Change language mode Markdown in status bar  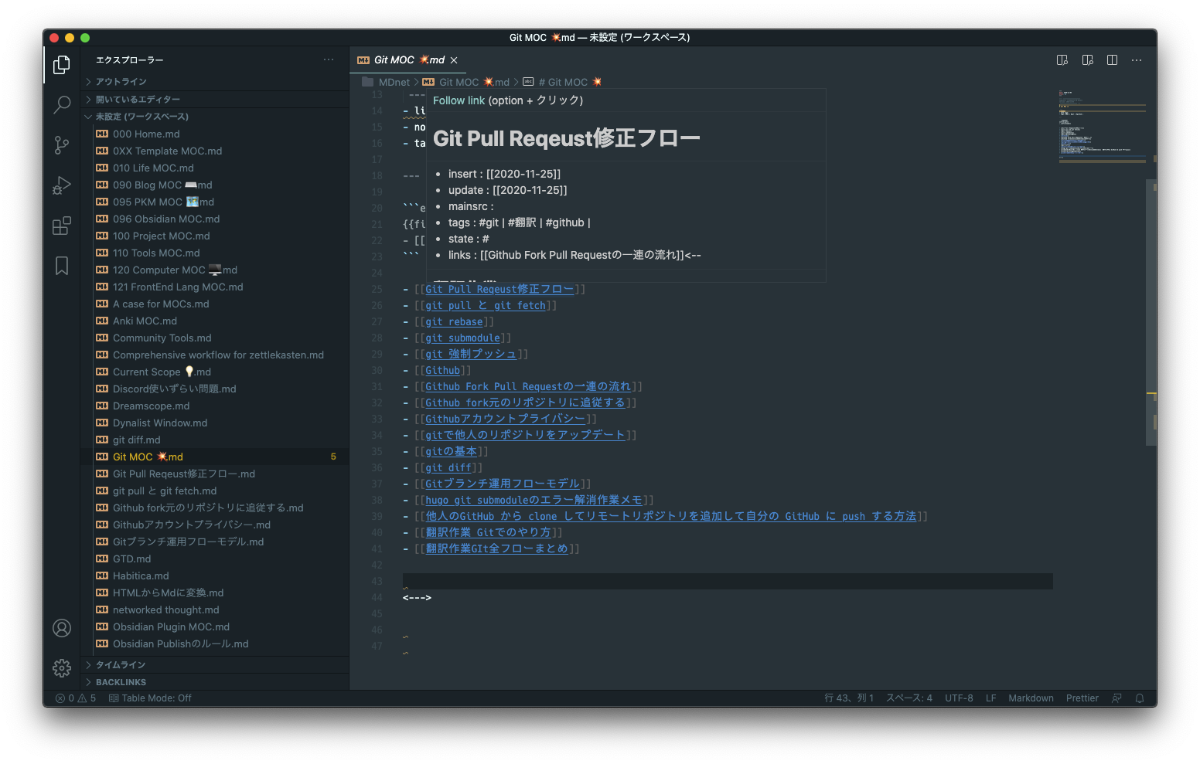click(x=1030, y=698)
